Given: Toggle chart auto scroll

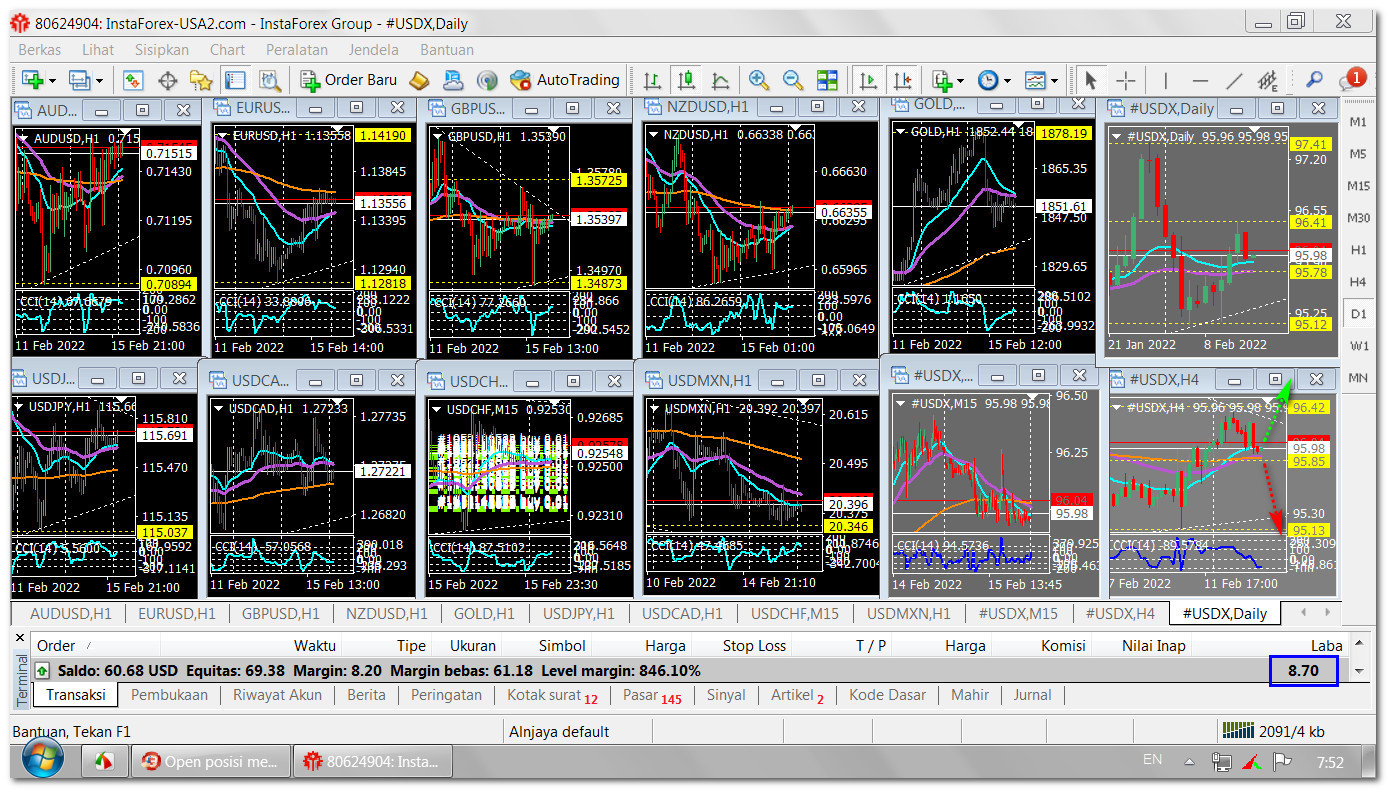Looking at the screenshot, I should pyautogui.click(x=868, y=80).
